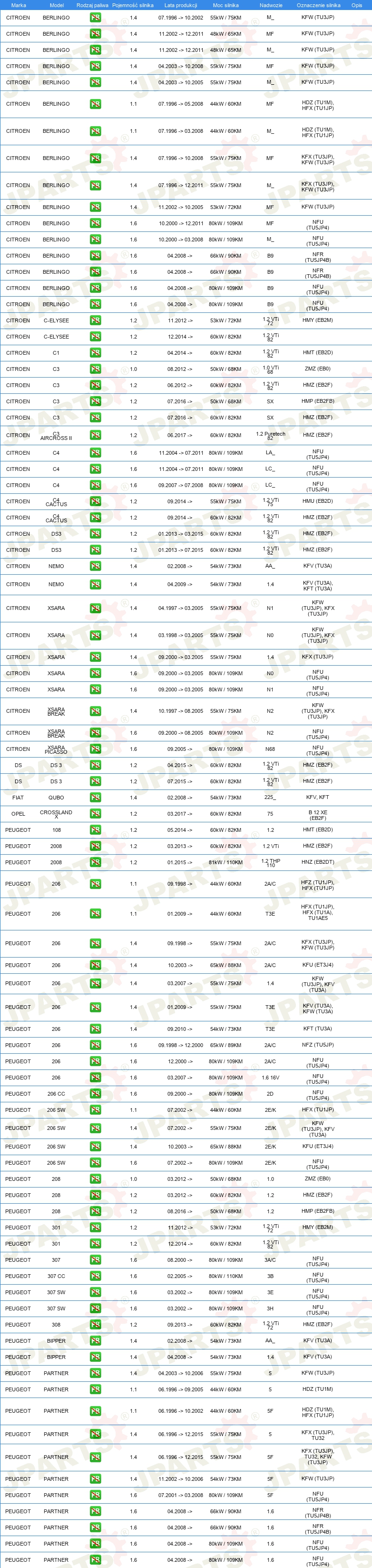Click fuel icon in NEMO 02.2008 row

(96, 566)
